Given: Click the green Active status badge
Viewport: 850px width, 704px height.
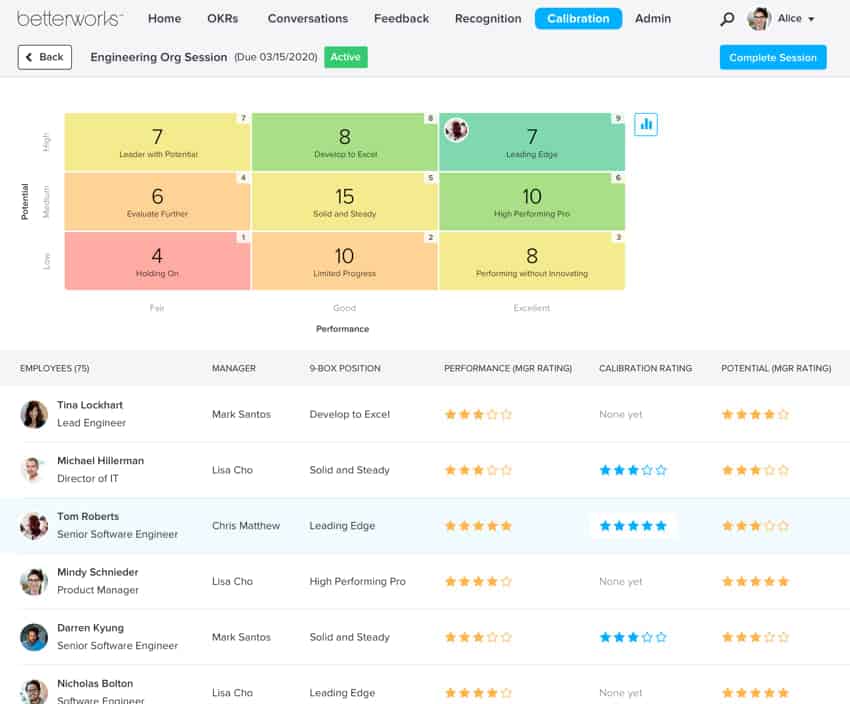Looking at the screenshot, I should click(x=345, y=57).
